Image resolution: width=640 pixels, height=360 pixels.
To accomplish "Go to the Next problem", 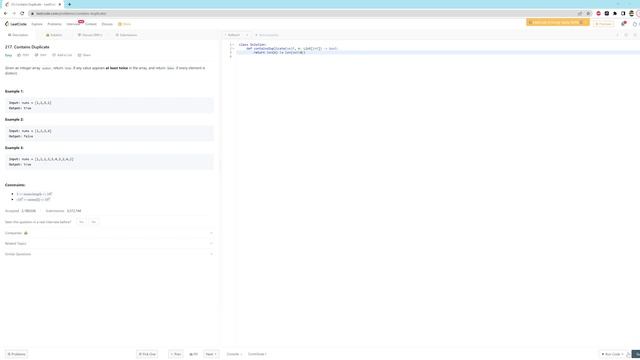I will 211,354.
